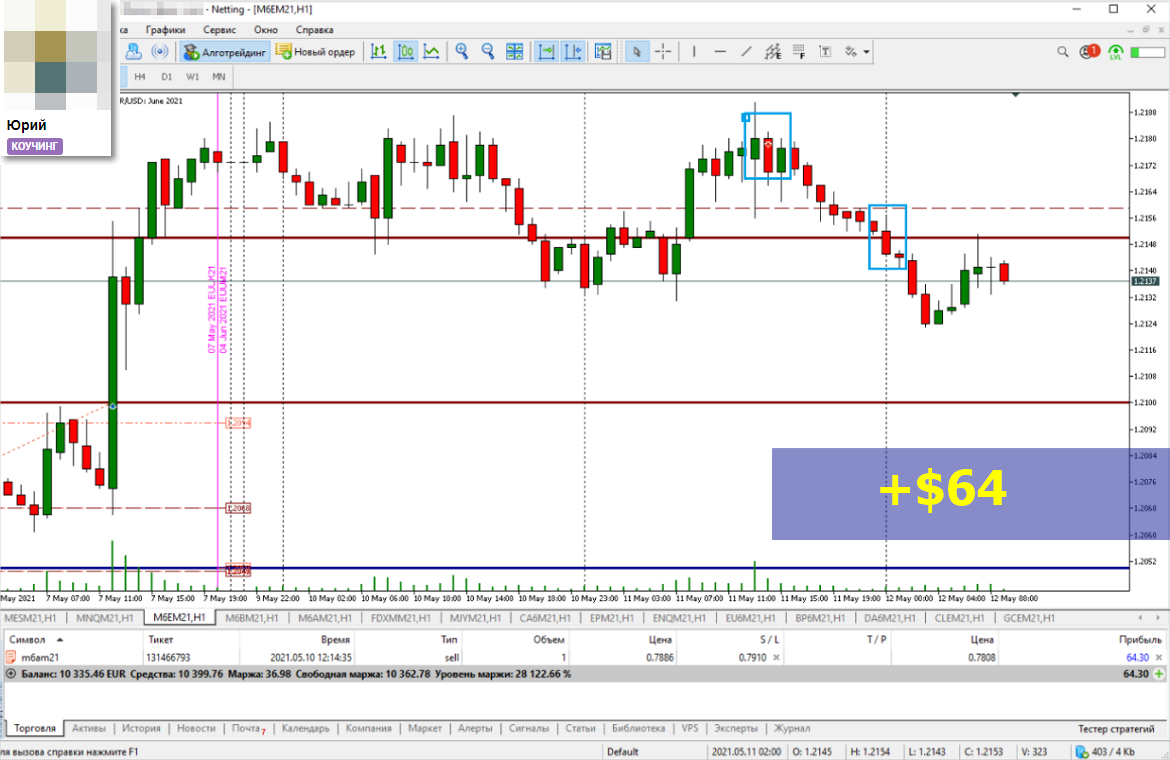This screenshot has height=760, width=1170.
Task: Open the toolbar search magnifier
Action: point(1063,51)
